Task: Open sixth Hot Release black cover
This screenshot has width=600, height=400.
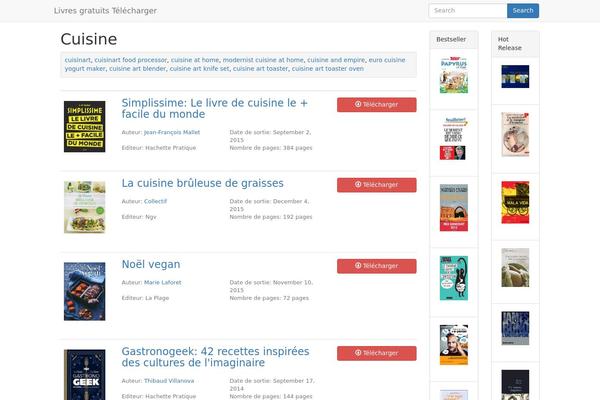Action: (x=515, y=385)
